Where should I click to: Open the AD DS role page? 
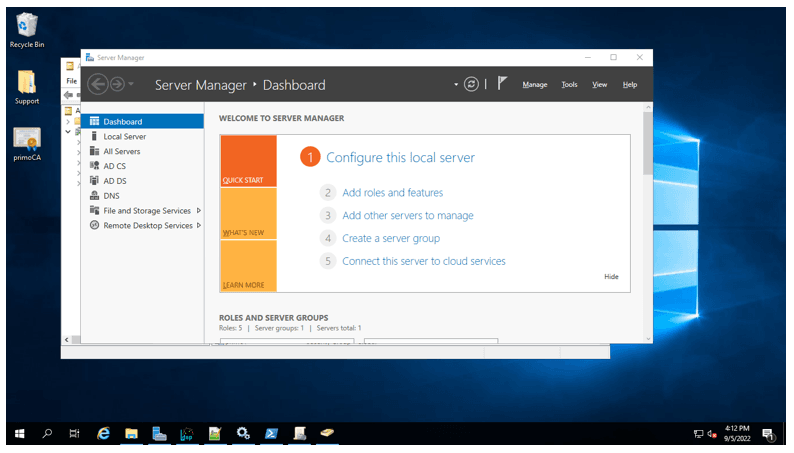pos(114,181)
